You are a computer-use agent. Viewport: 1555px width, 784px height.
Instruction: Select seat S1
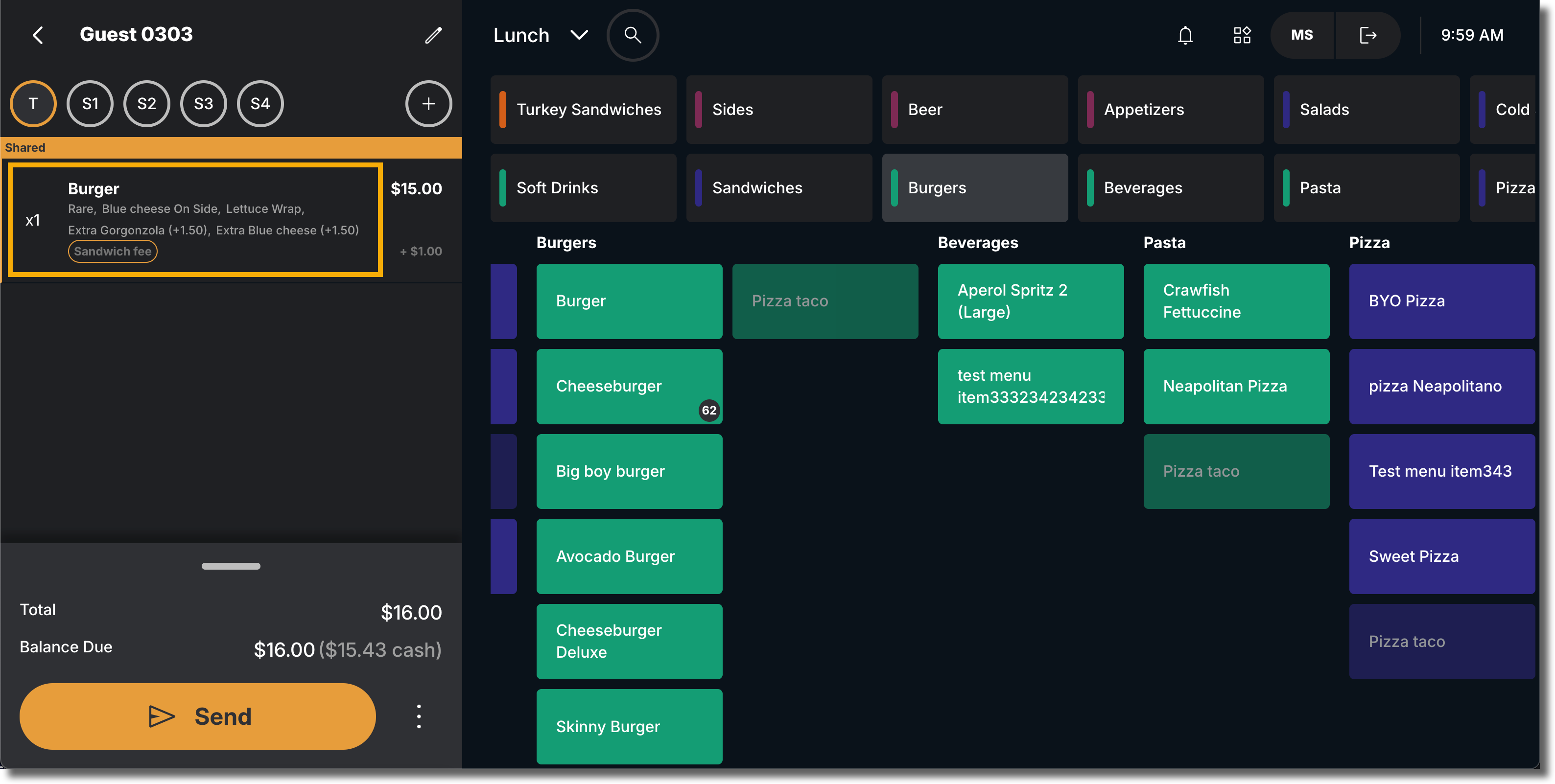coord(90,104)
